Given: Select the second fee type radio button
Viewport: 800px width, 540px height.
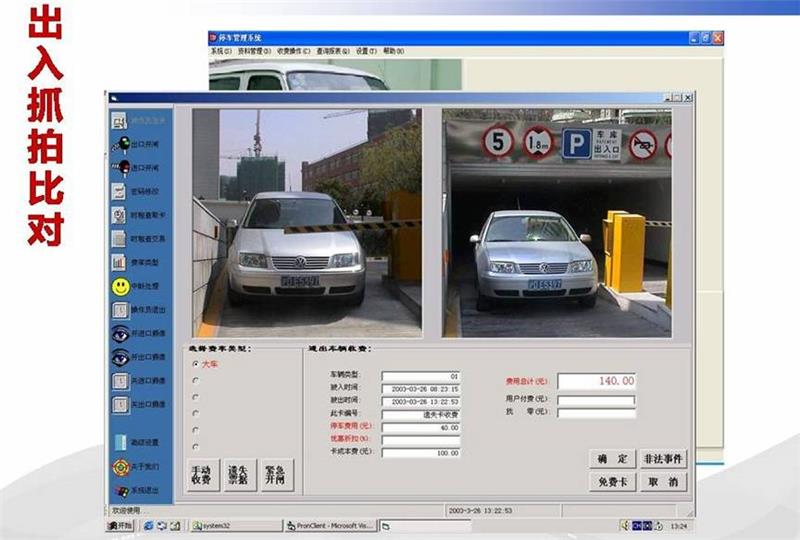Looking at the screenshot, I should tap(195, 380).
